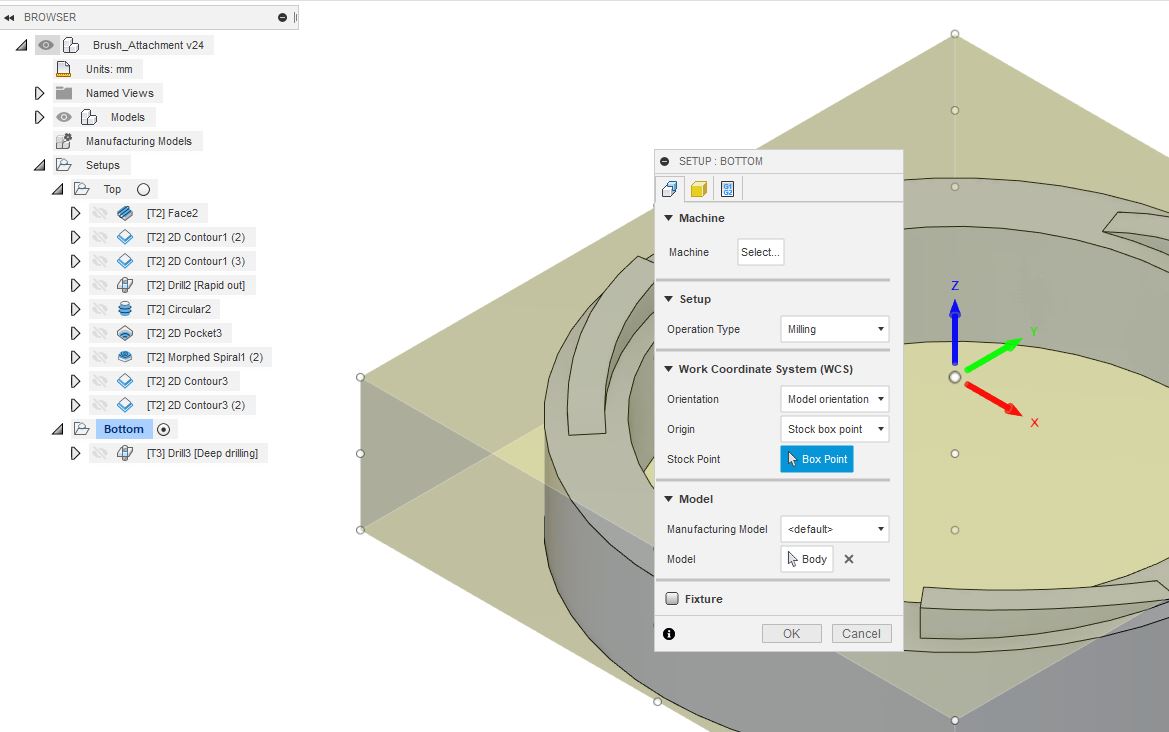The image size is (1169, 732).
Task: Click the info icon in setup dialog
Action: pyautogui.click(x=669, y=634)
